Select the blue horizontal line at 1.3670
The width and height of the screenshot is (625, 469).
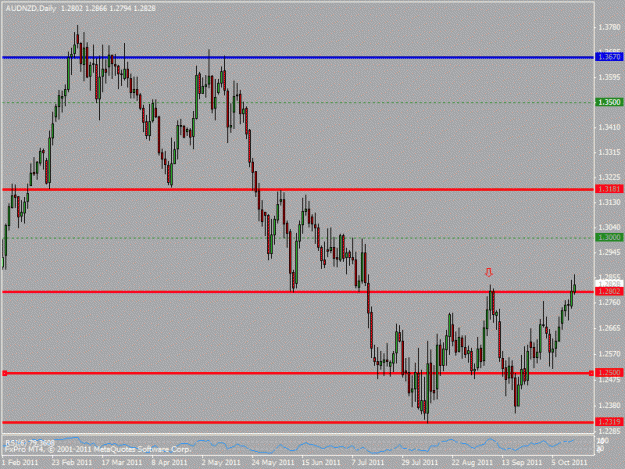tap(298, 58)
